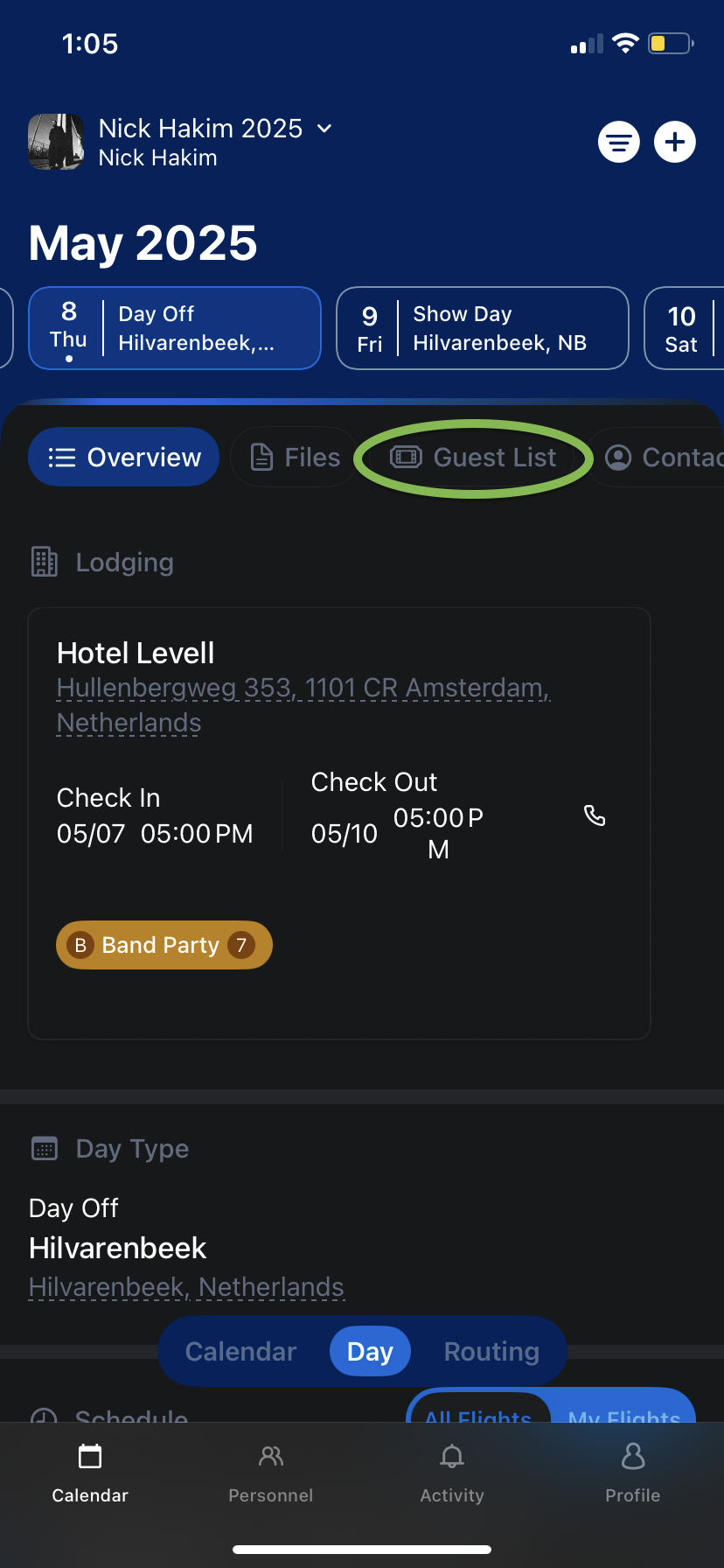Image resolution: width=724 pixels, height=1568 pixels.
Task: Select the Overview tab
Action: tap(124, 458)
